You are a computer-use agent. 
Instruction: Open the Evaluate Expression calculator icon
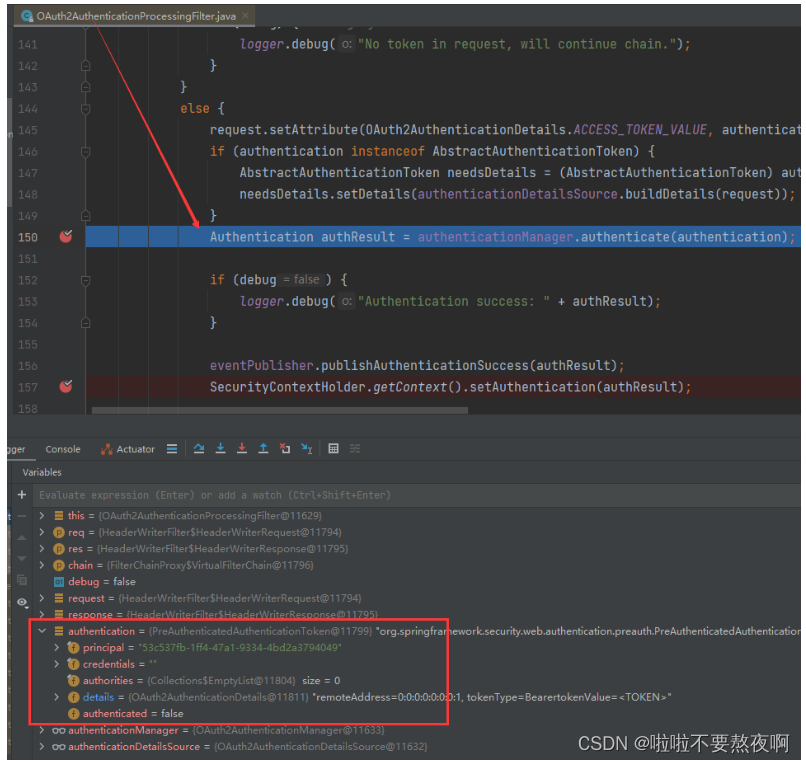(x=334, y=449)
